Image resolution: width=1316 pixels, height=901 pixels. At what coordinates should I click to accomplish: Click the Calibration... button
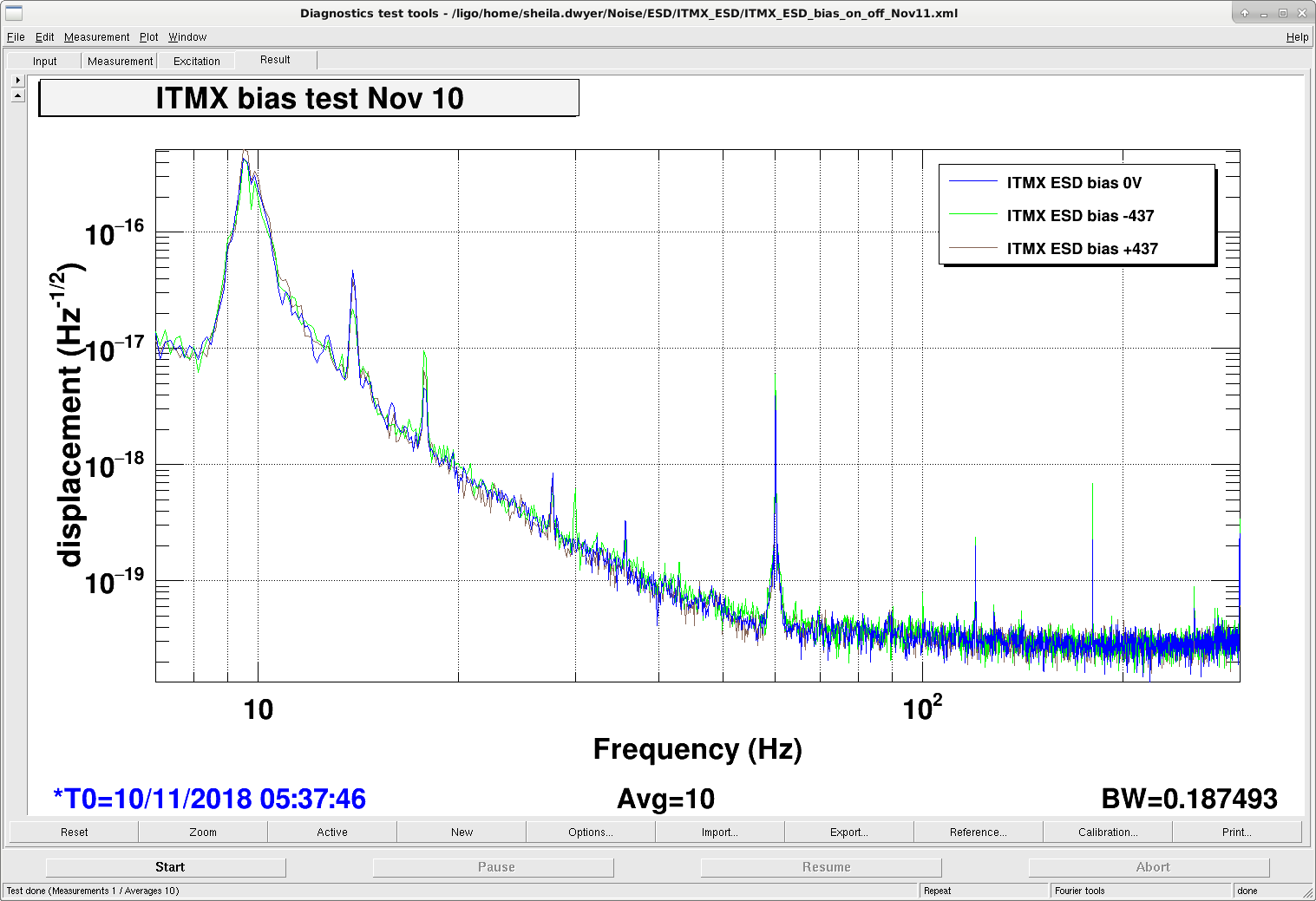(x=1108, y=832)
